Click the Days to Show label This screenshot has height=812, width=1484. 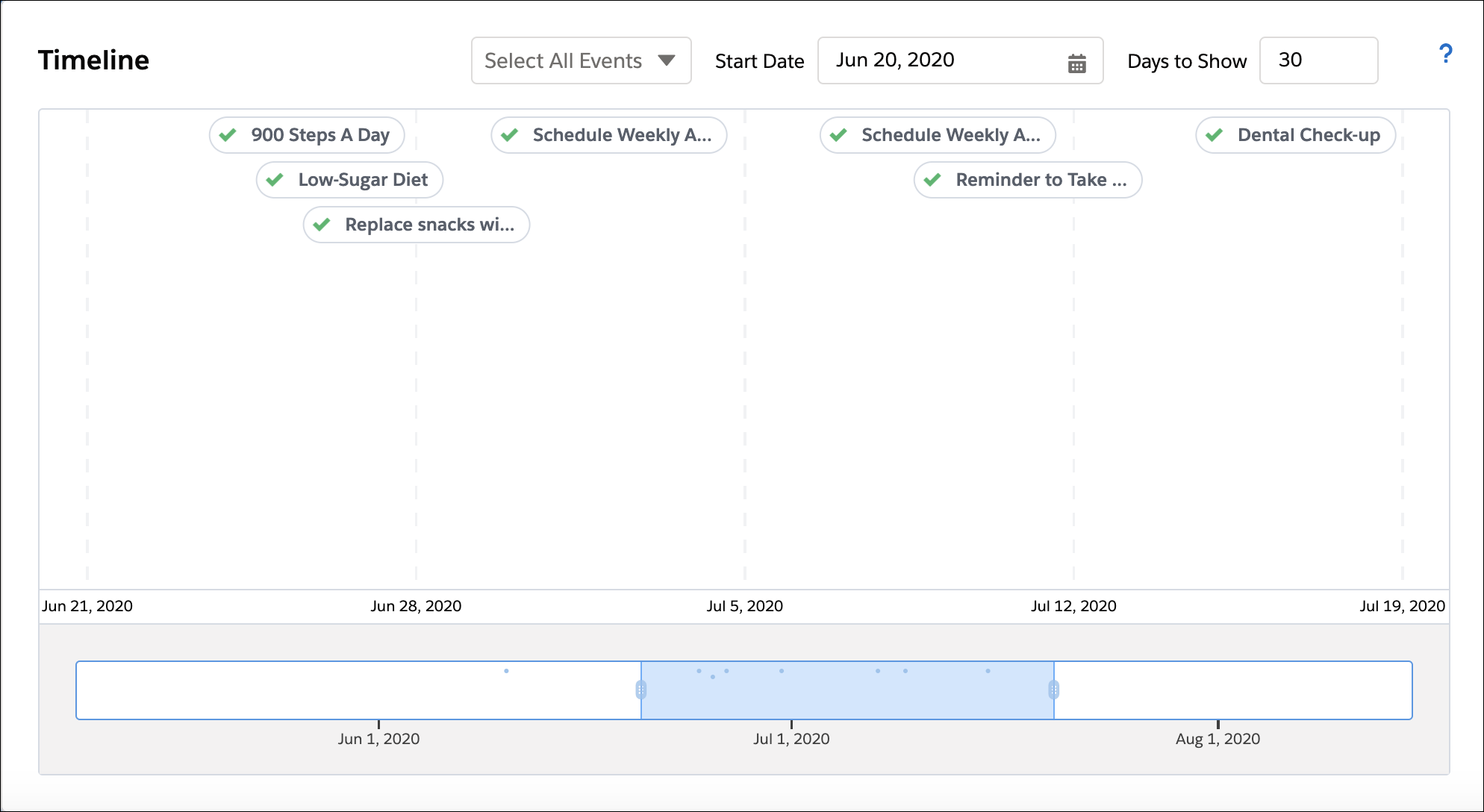coord(1187,61)
